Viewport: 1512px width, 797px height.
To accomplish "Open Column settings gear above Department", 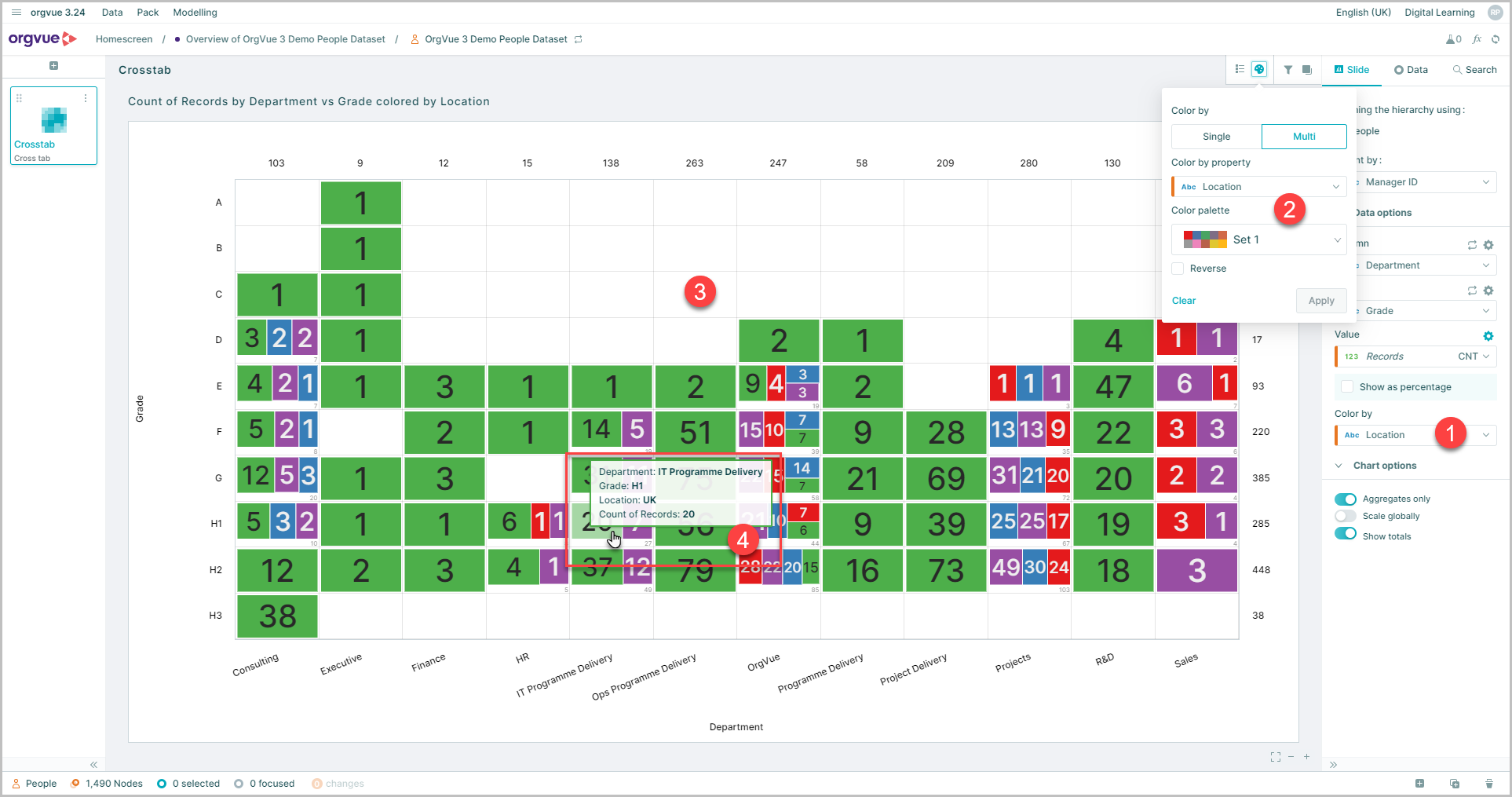I will 1488,245.
